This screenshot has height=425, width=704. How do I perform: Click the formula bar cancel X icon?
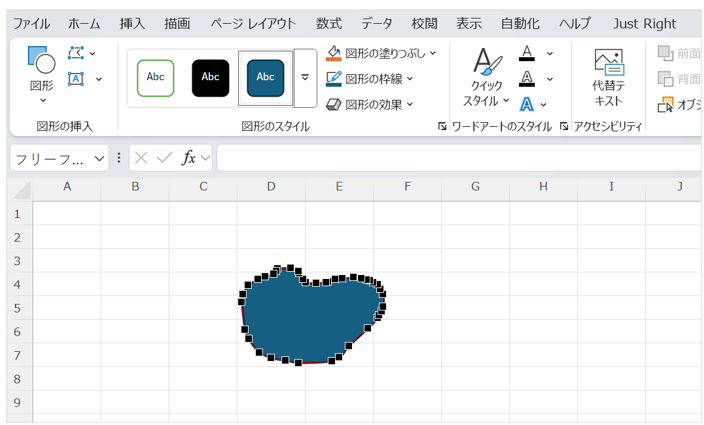pyautogui.click(x=141, y=158)
